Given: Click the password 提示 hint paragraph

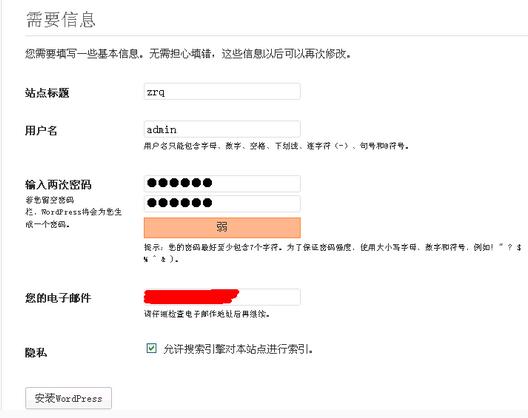Looking at the screenshot, I should (x=333, y=253).
